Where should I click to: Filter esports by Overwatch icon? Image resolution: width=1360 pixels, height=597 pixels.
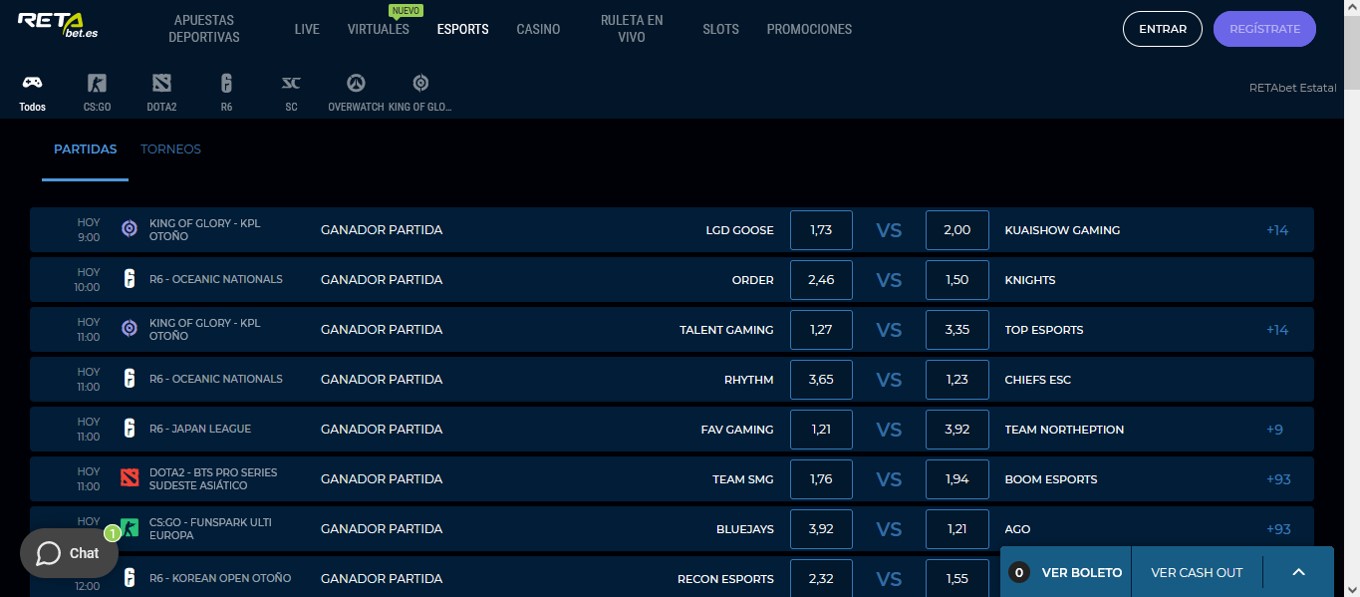click(x=356, y=83)
